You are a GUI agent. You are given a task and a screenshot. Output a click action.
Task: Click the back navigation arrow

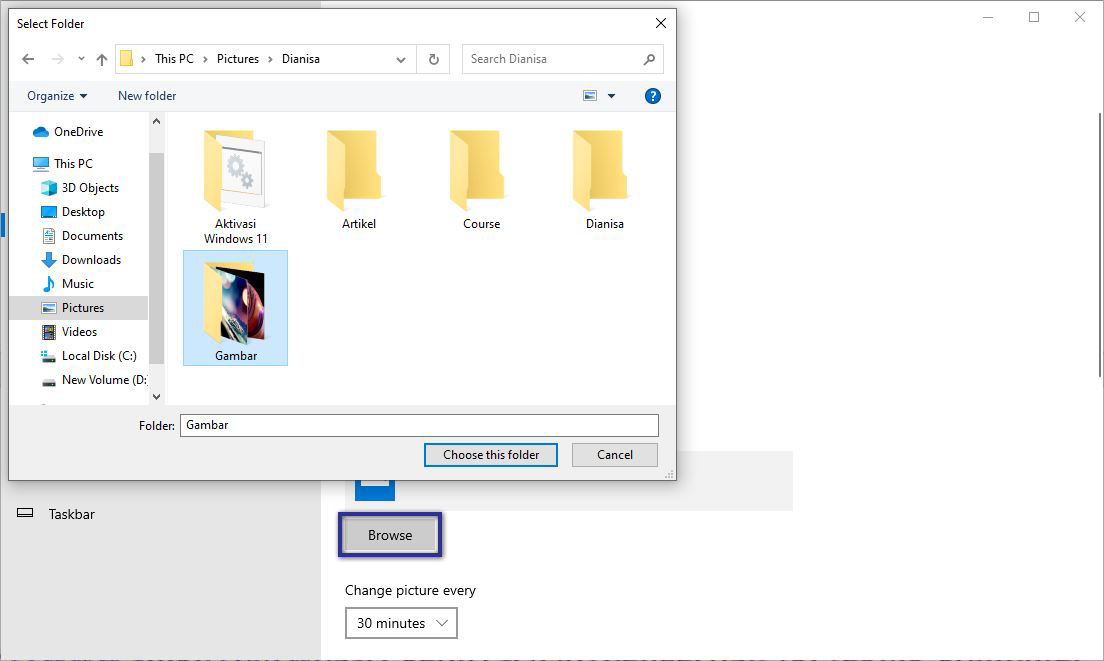click(x=28, y=59)
